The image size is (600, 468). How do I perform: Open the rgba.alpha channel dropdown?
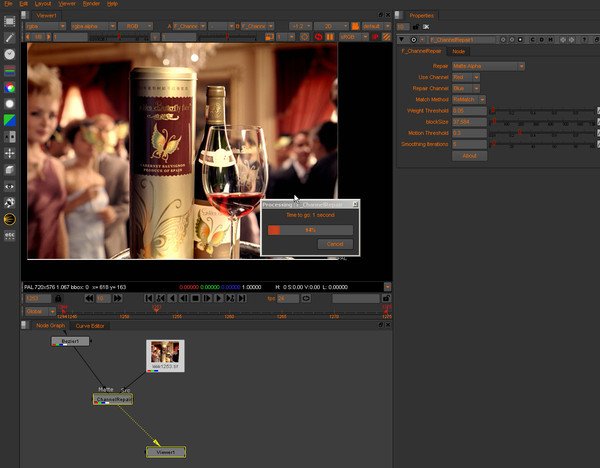point(93,26)
